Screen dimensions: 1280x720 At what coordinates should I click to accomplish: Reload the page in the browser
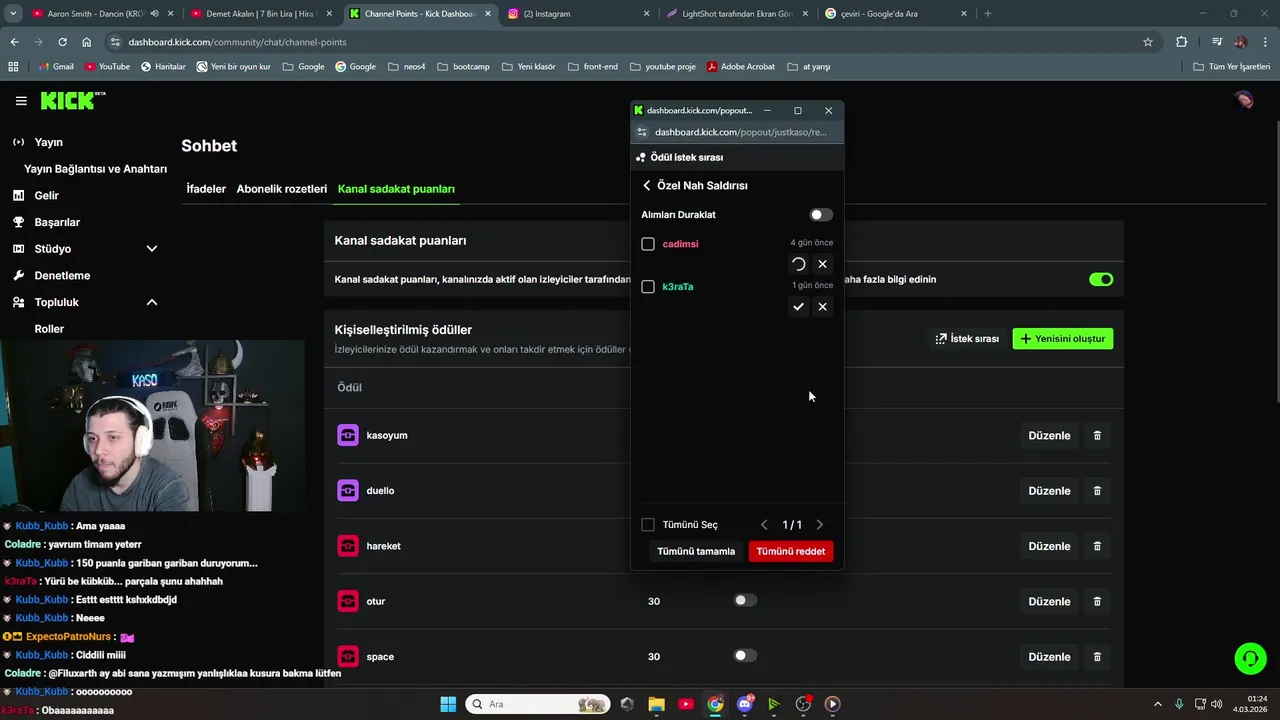pyautogui.click(x=62, y=42)
